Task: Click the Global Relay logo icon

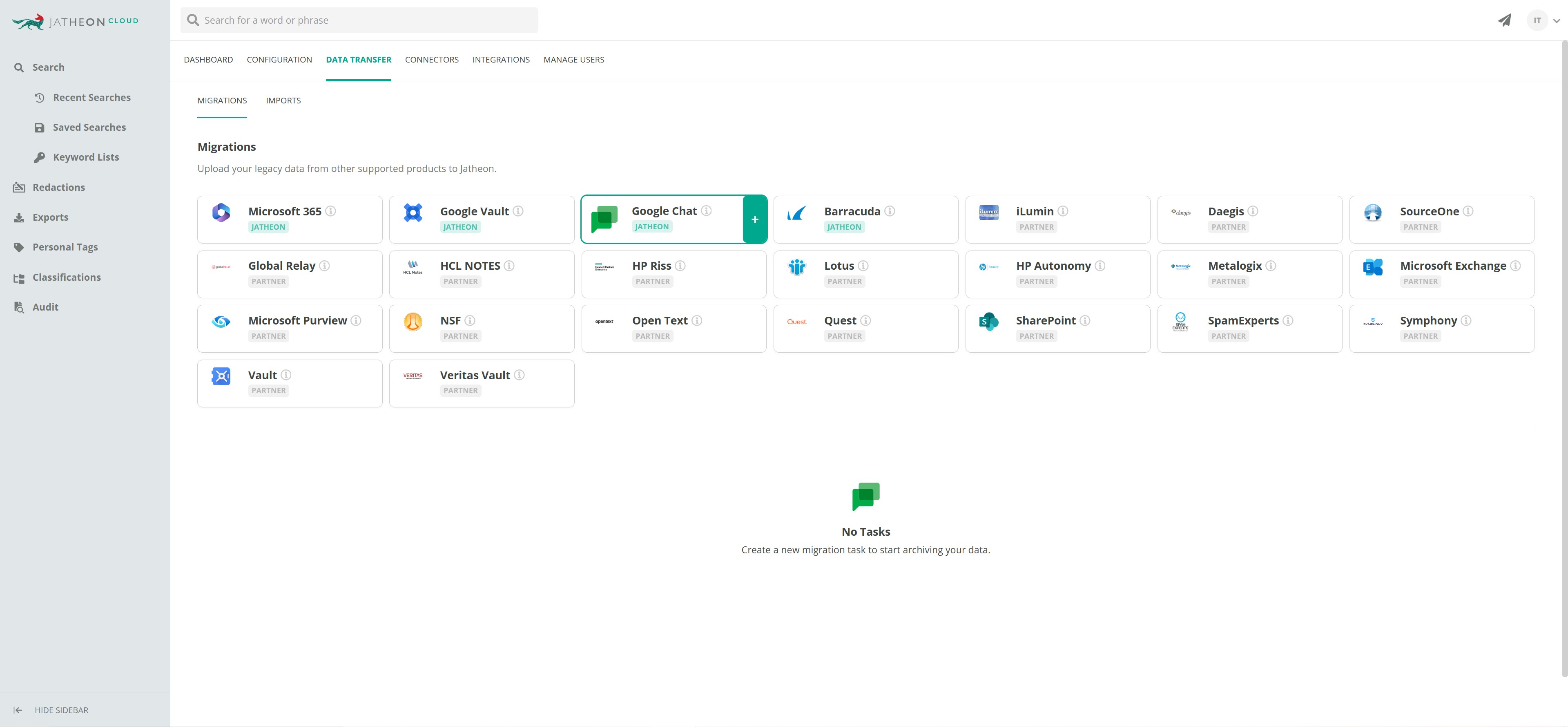Action: coord(221,267)
